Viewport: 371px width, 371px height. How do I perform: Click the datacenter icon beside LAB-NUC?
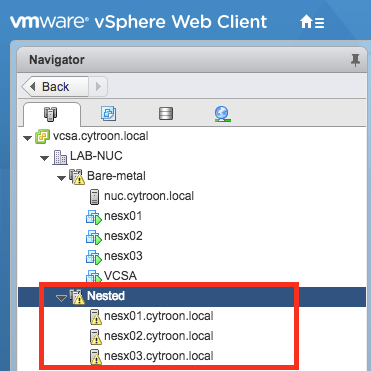point(60,157)
